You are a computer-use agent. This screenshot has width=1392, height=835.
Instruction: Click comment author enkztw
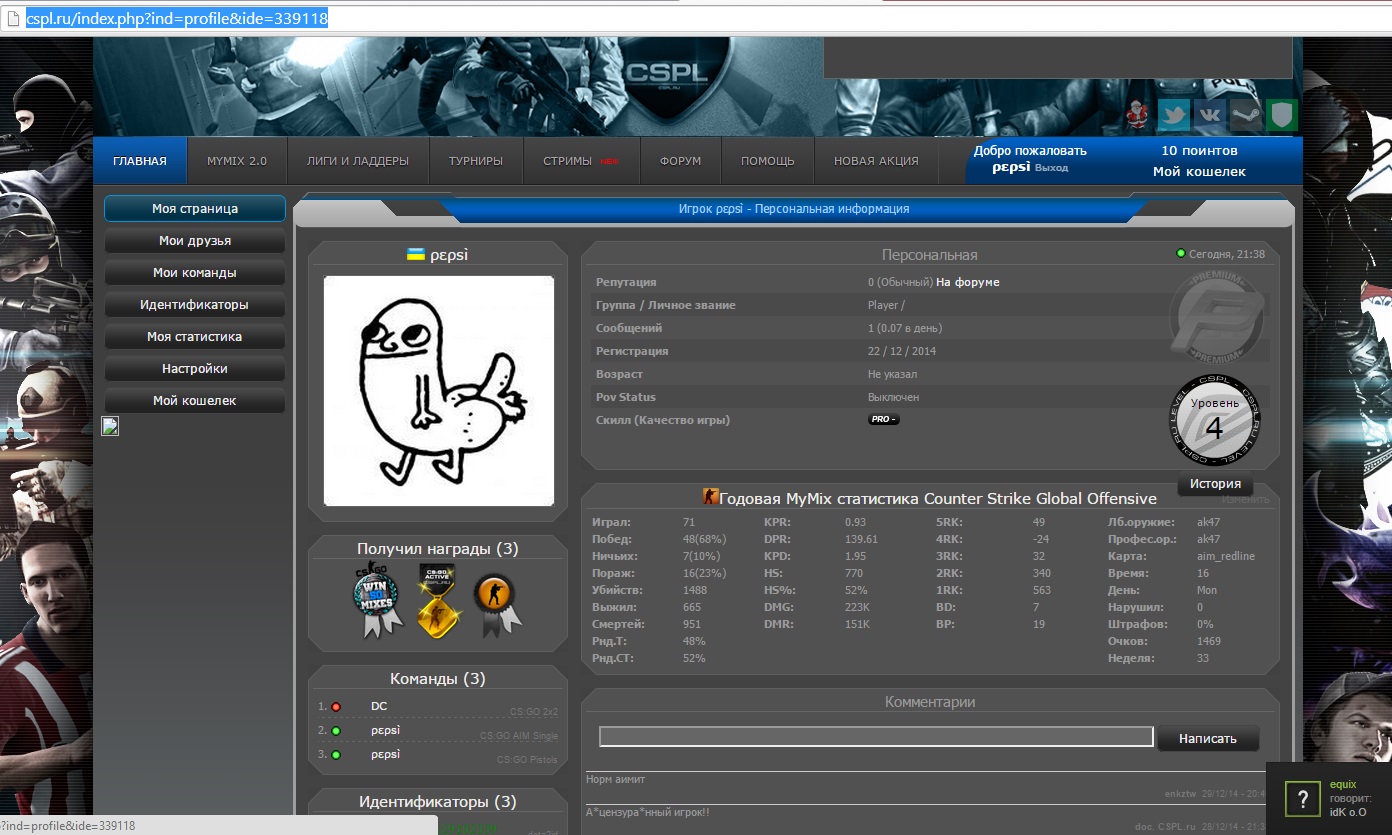point(1181,794)
